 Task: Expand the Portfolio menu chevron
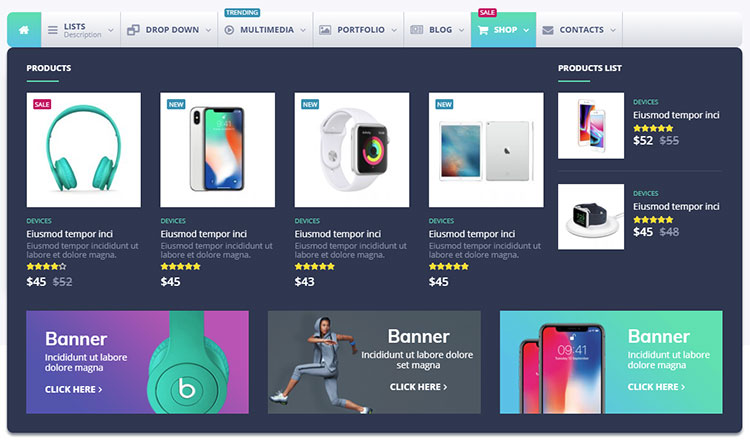394,30
